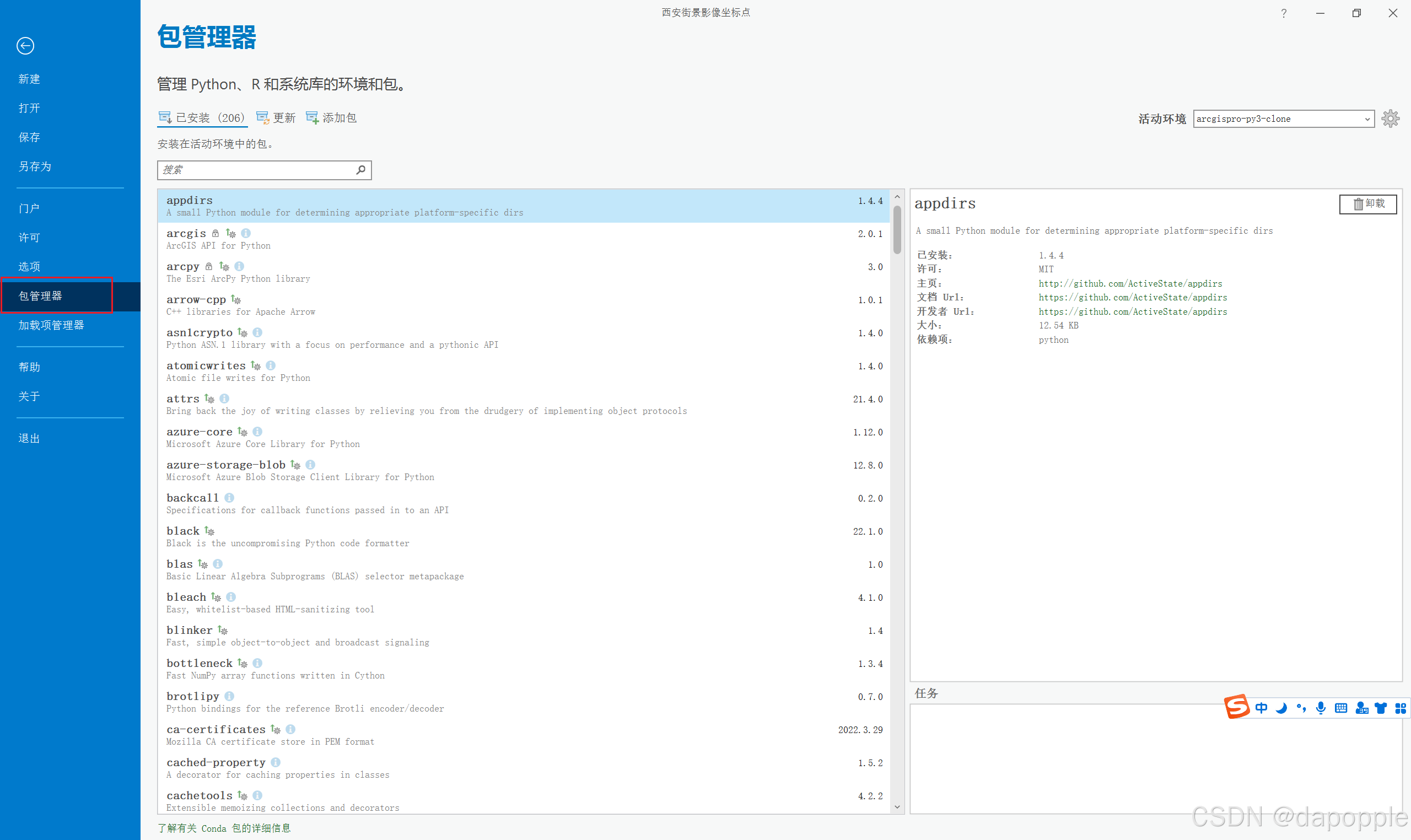Click atomicwrites info icon
1411x840 pixels.
click(271, 365)
